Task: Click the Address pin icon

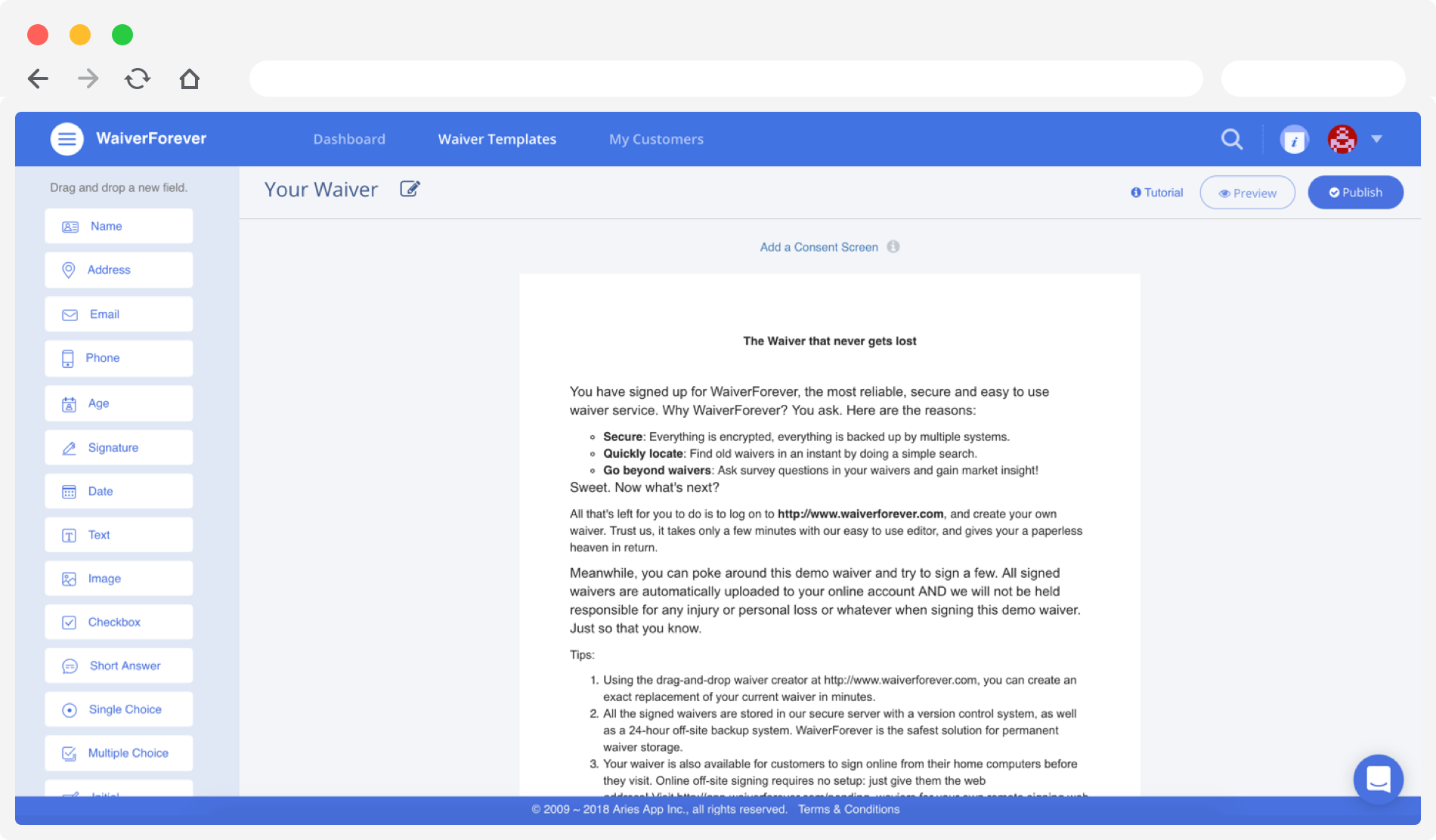Action: click(69, 270)
